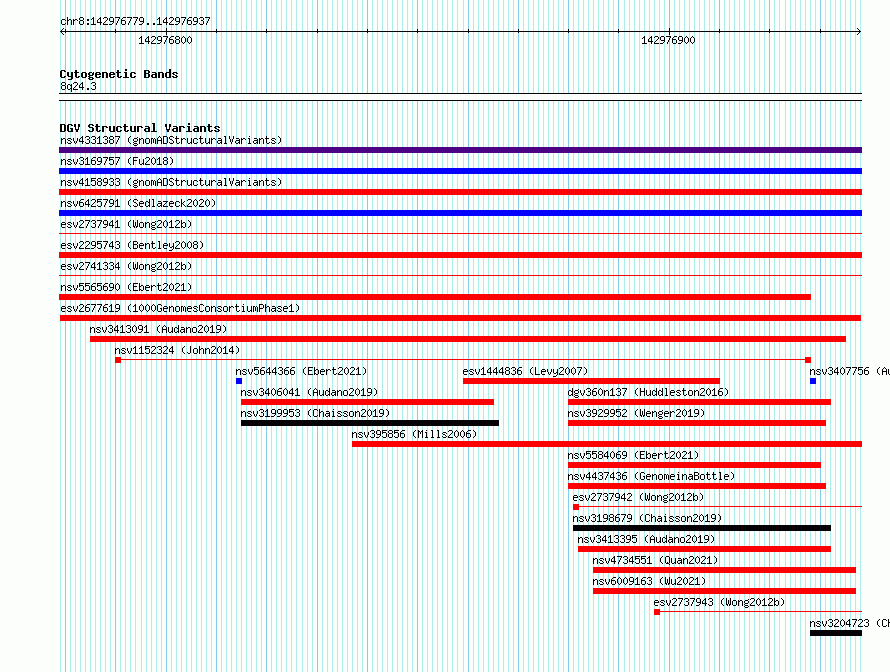The image size is (890, 672).
Task: Select the red esv1444836 variant bar
Action: click(x=591, y=381)
